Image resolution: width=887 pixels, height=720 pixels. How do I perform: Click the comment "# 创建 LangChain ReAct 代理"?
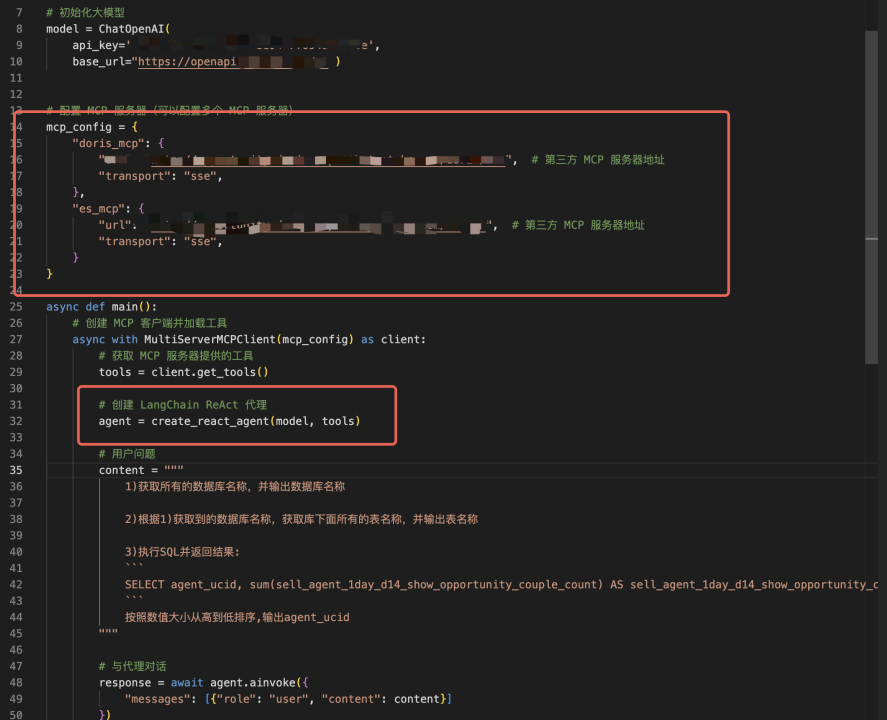tap(183, 405)
